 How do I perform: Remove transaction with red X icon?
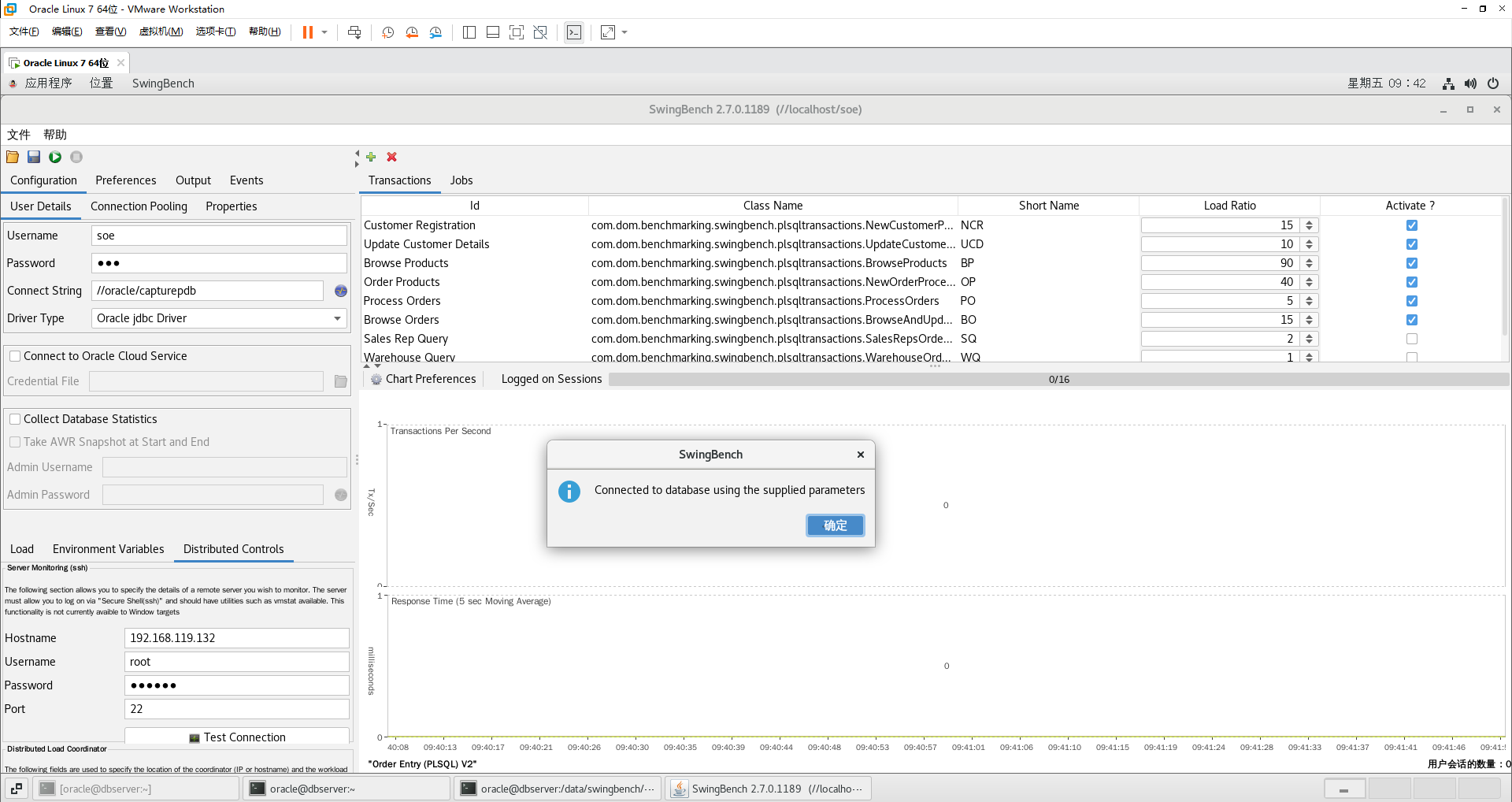point(392,157)
